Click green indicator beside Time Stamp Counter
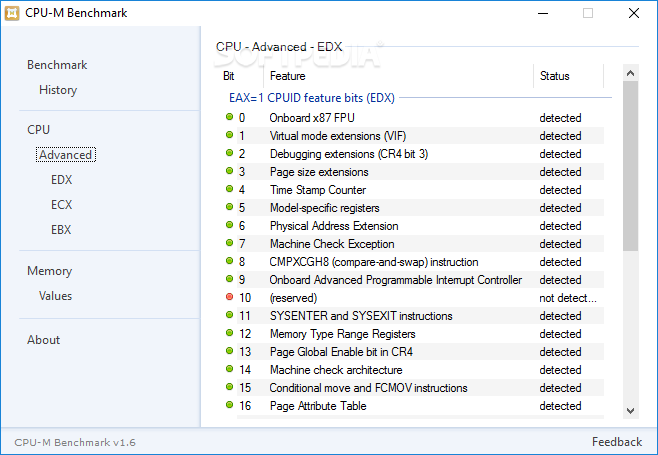Screen dimensions: 658x455 pos(230,189)
